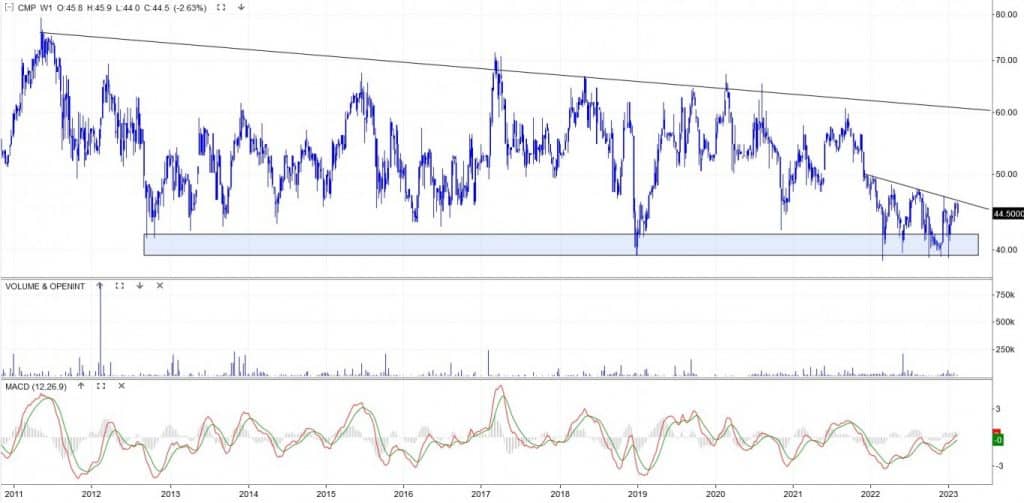Change the W1 weekly timeframe
Viewport: 1024px width, 503px height.
(x=49, y=7)
